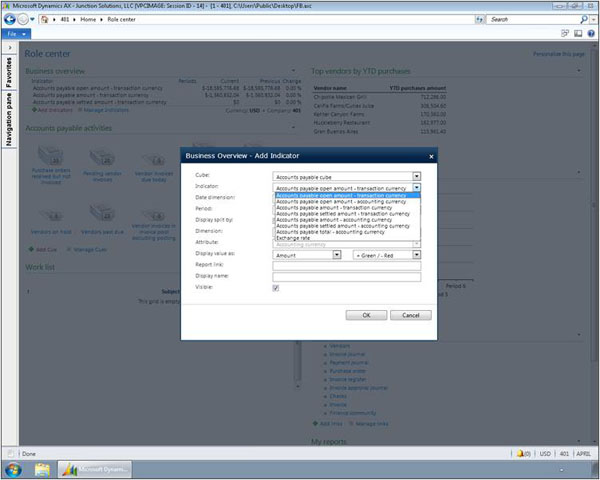Image resolution: width=600 pixels, height=480 pixels.
Task: Click the Microsoft Dynamics taskbar button
Action: point(98,469)
